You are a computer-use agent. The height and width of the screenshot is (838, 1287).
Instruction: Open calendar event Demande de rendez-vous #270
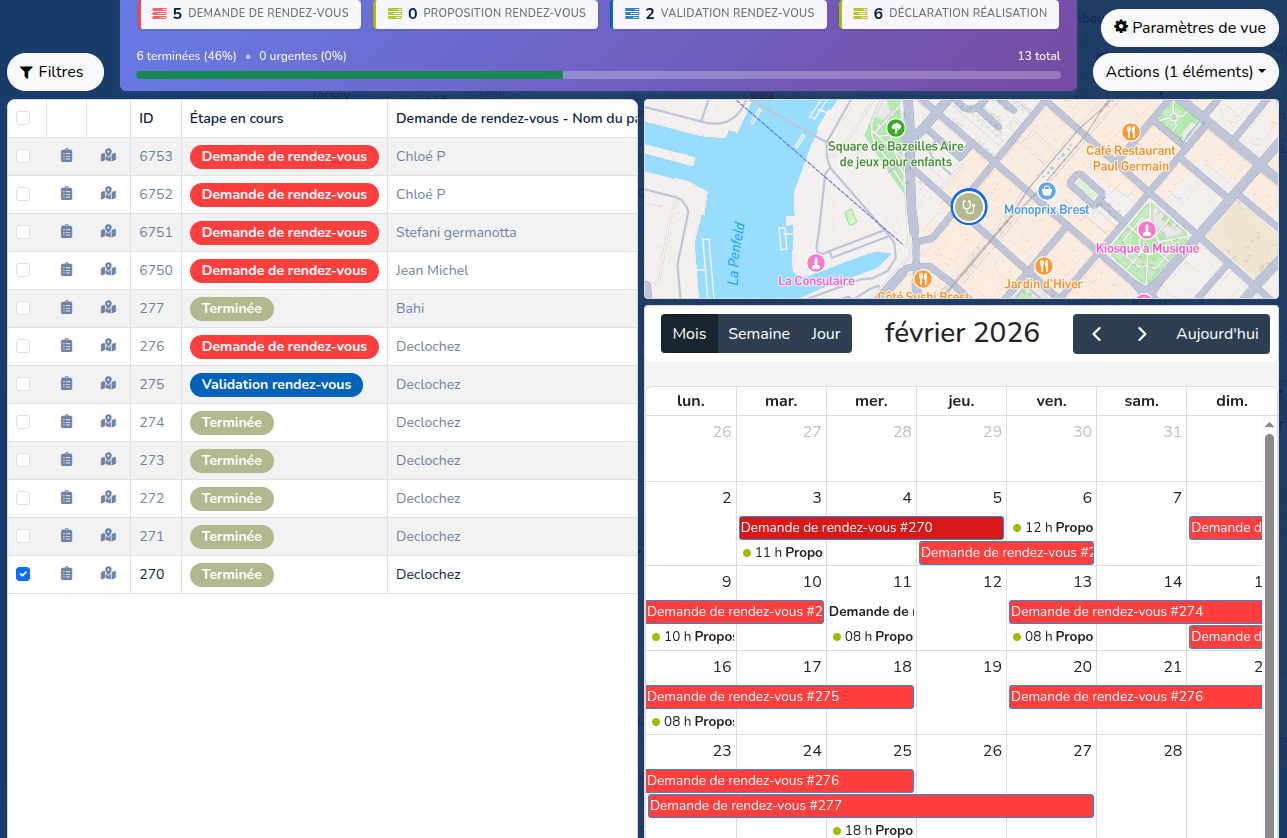tap(871, 528)
